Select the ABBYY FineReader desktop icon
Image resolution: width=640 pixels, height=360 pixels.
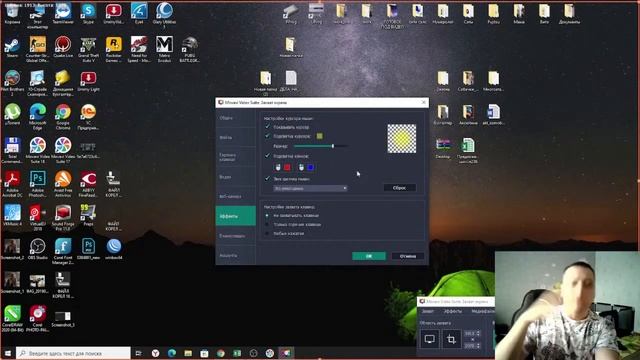point(88,184)
